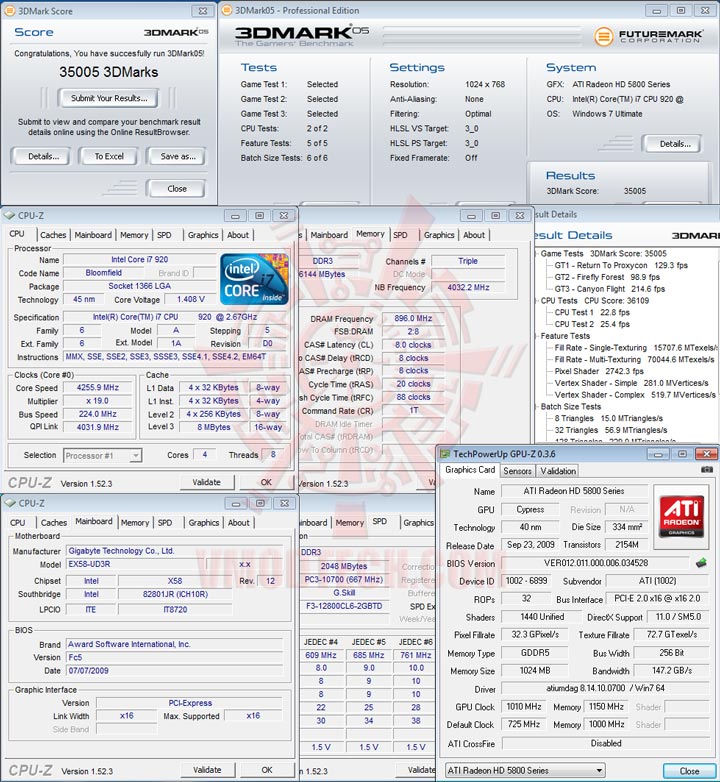
Task: Click the mainboard model EX58-UD3R field
Action: (135, 564)
